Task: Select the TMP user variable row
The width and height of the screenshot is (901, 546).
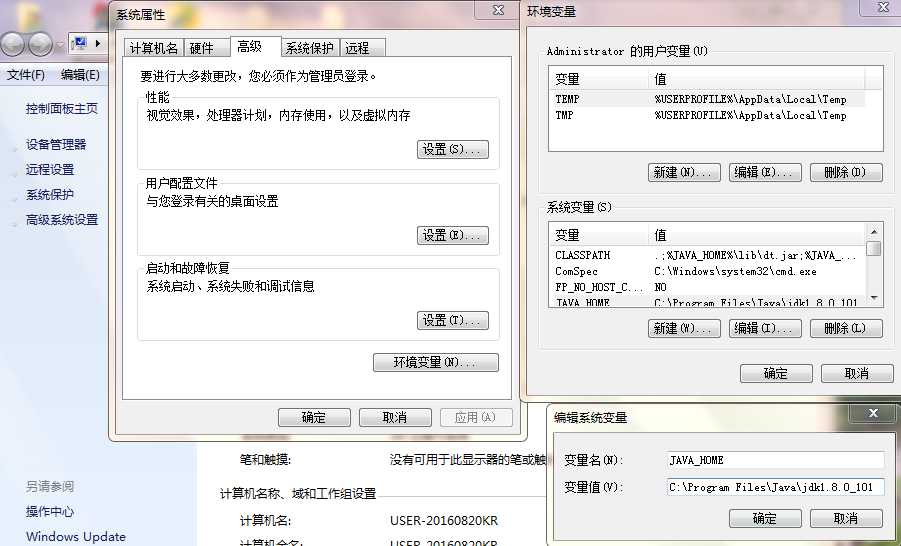Action: [708, 115]
